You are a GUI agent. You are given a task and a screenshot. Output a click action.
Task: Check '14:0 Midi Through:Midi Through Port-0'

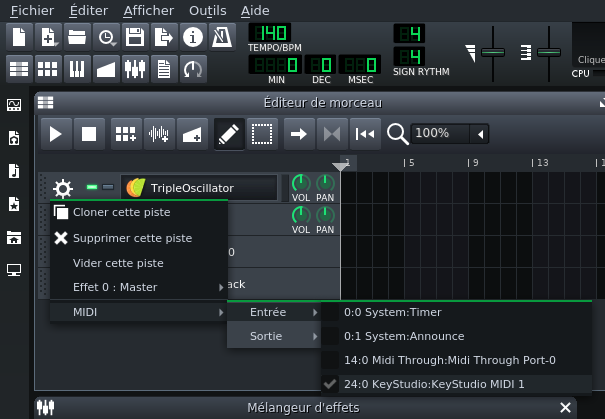pyautogui.click(x=456, y=360)
